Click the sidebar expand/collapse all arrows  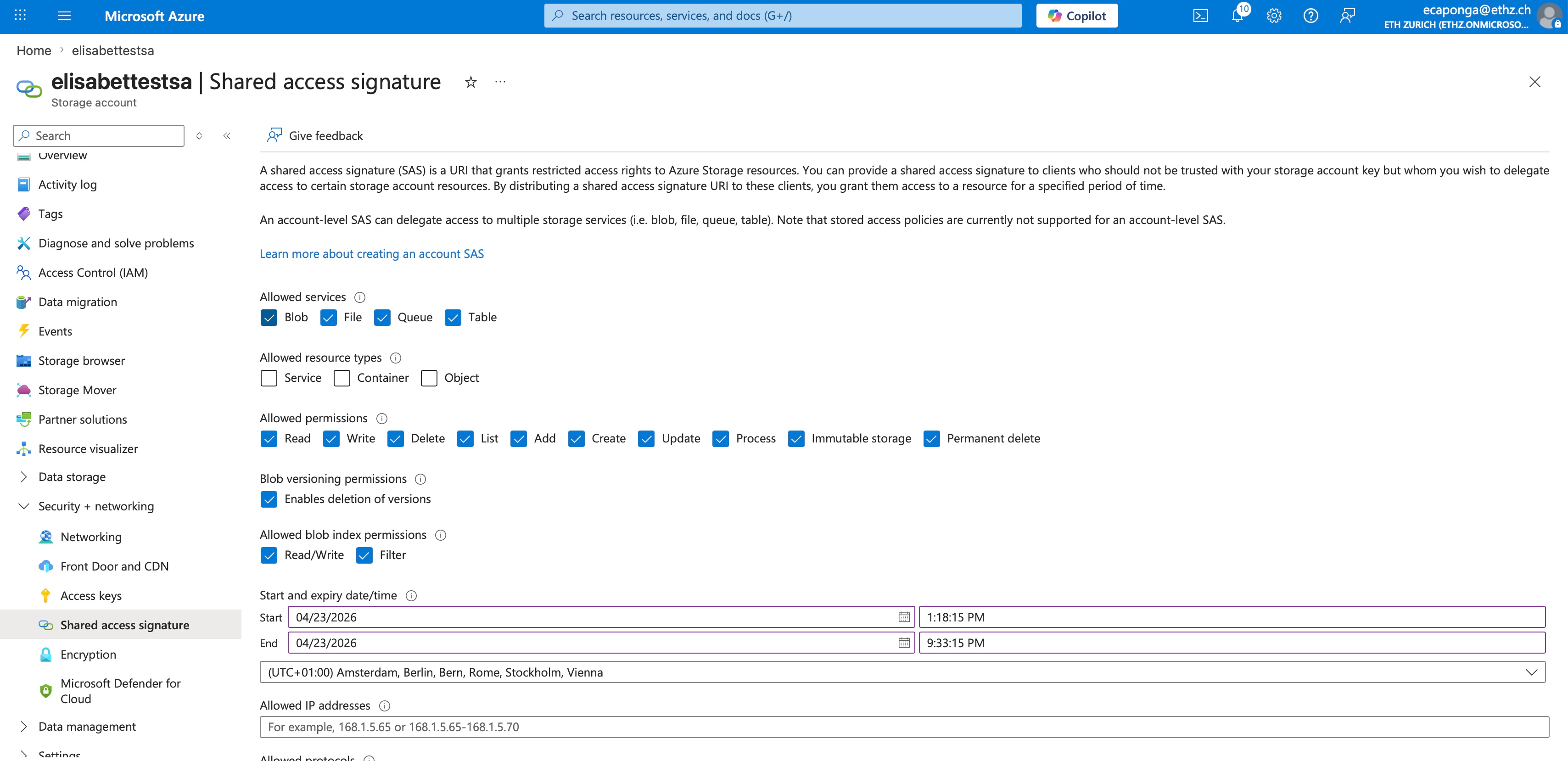(199, 136)
